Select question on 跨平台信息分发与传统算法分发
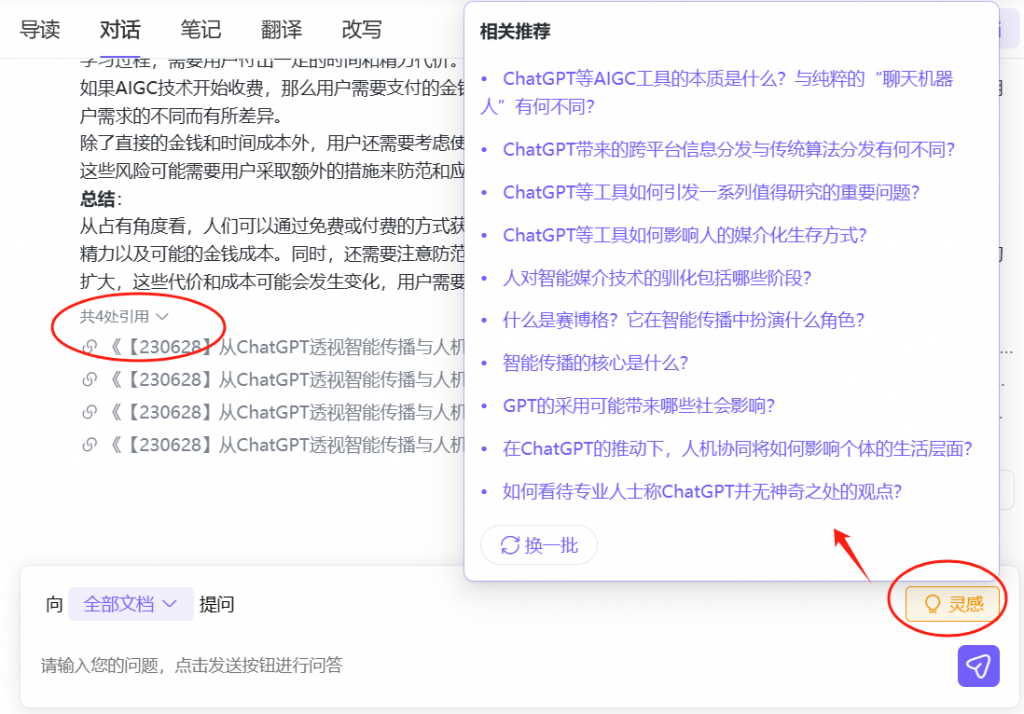Screen dimensions: 1024x714 pos(728,150)
